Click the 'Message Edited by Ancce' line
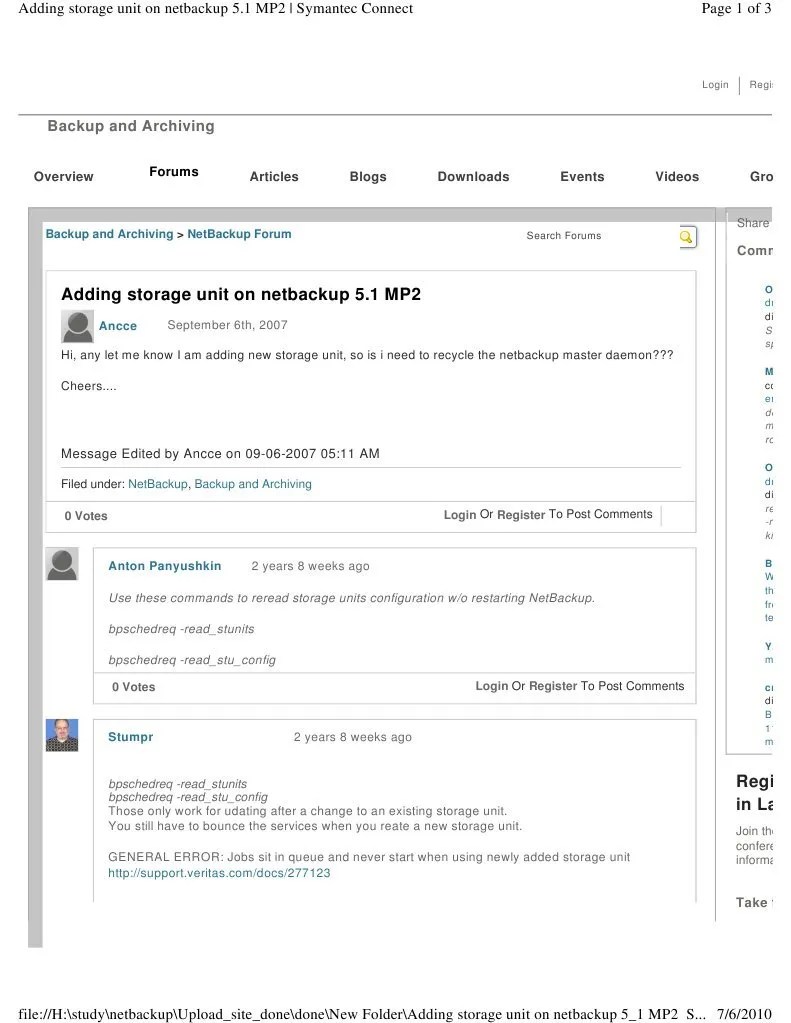Image resolution: width=791 pixels, height=1023 pixels. click(220, 453)
